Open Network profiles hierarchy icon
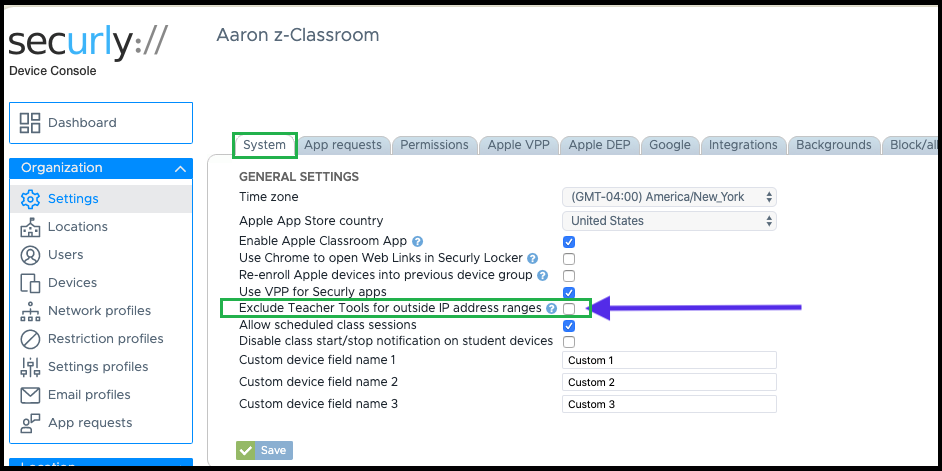This screenshot has width=942, height=471. pos(30,311)
